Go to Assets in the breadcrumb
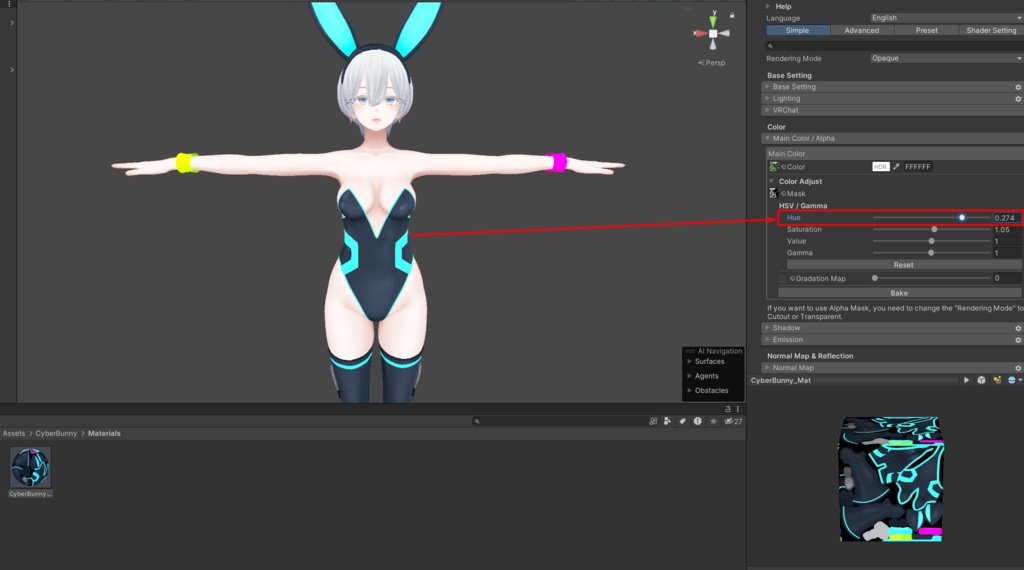The image size is (1024, 570). 14,434
